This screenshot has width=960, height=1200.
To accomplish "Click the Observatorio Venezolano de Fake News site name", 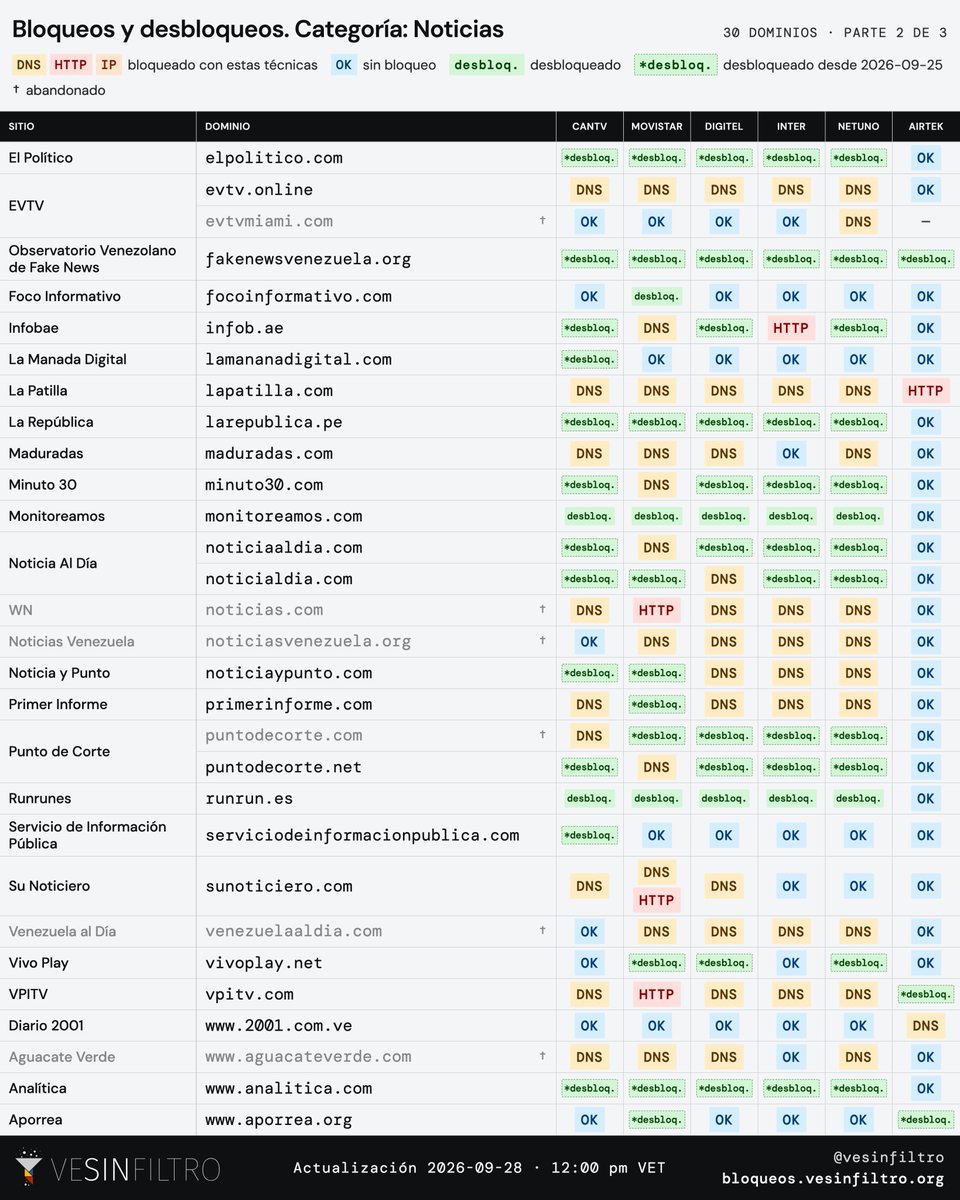I will 91,259.
